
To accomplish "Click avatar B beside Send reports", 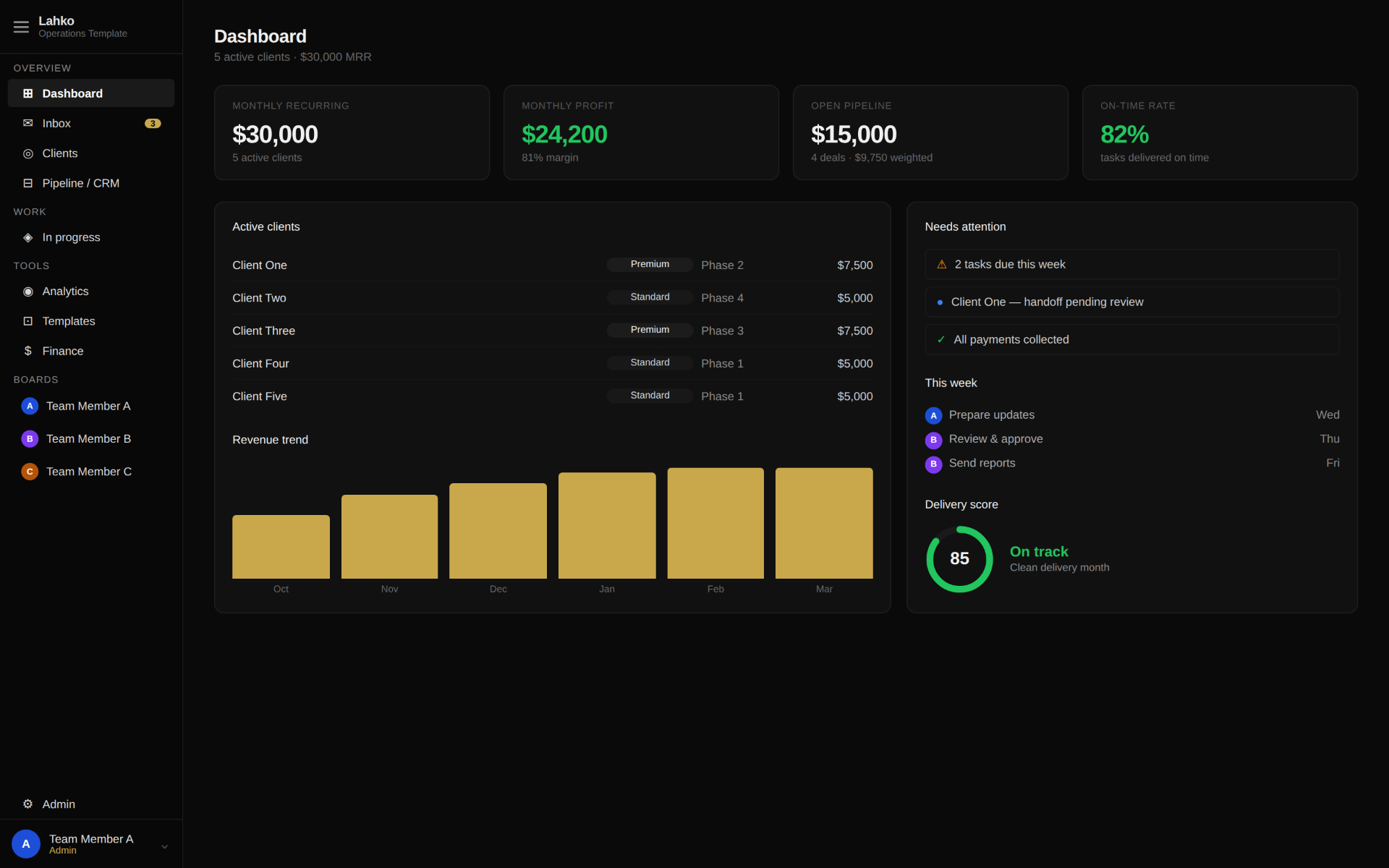I will click(x=933, y=464).
